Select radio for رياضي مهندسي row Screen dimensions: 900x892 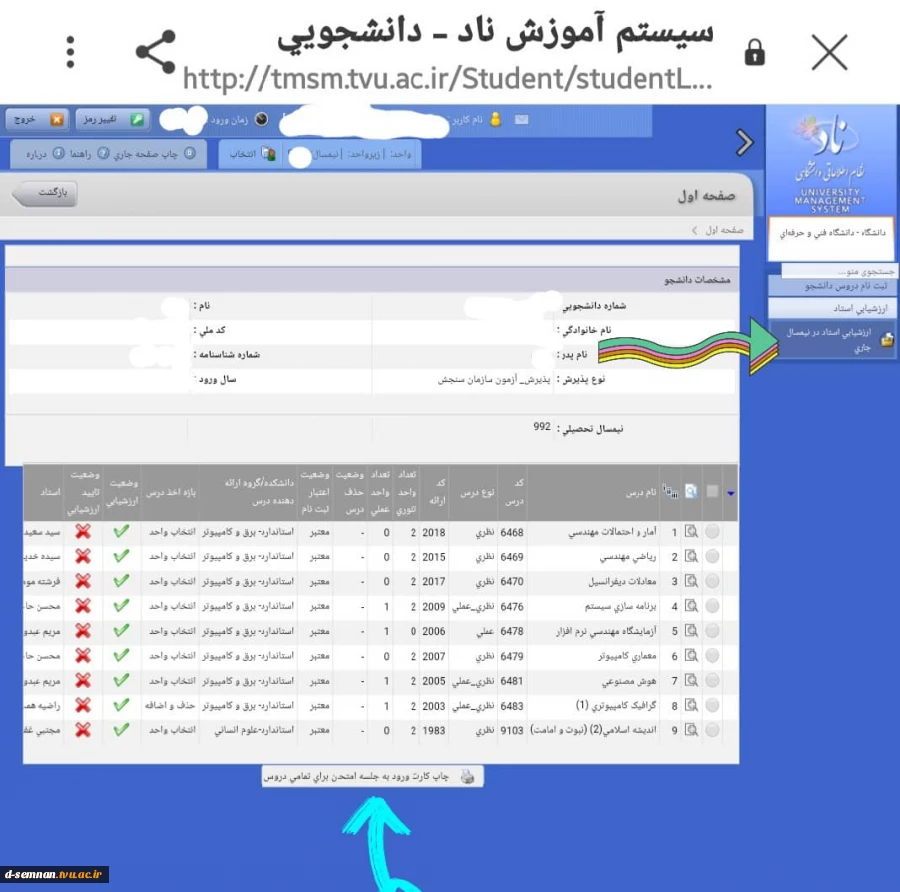click(x=712, y=556)
